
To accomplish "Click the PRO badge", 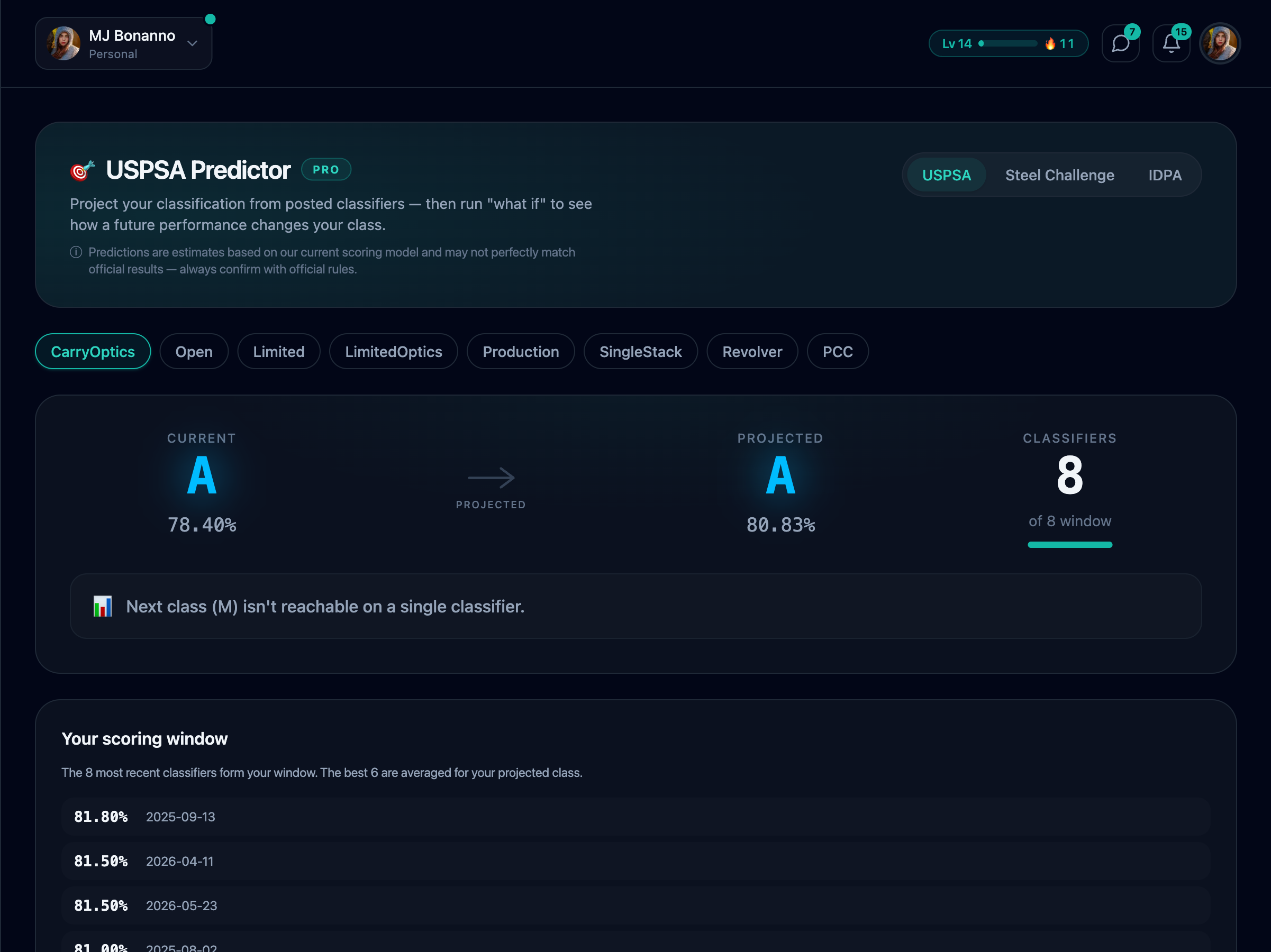I will point(326,170).
